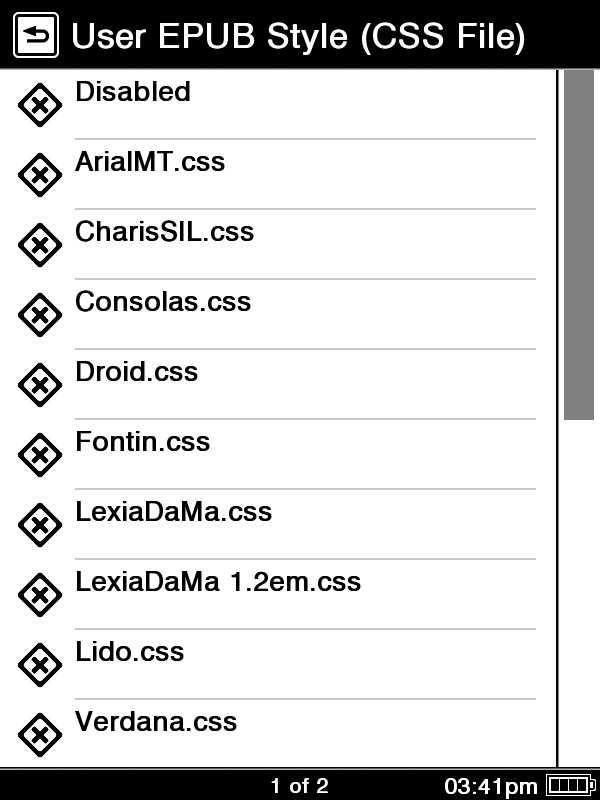Screen dimensions: 600x800
Task: Pick the CharisSIL.css style file
Action: [x=165, y=232]
